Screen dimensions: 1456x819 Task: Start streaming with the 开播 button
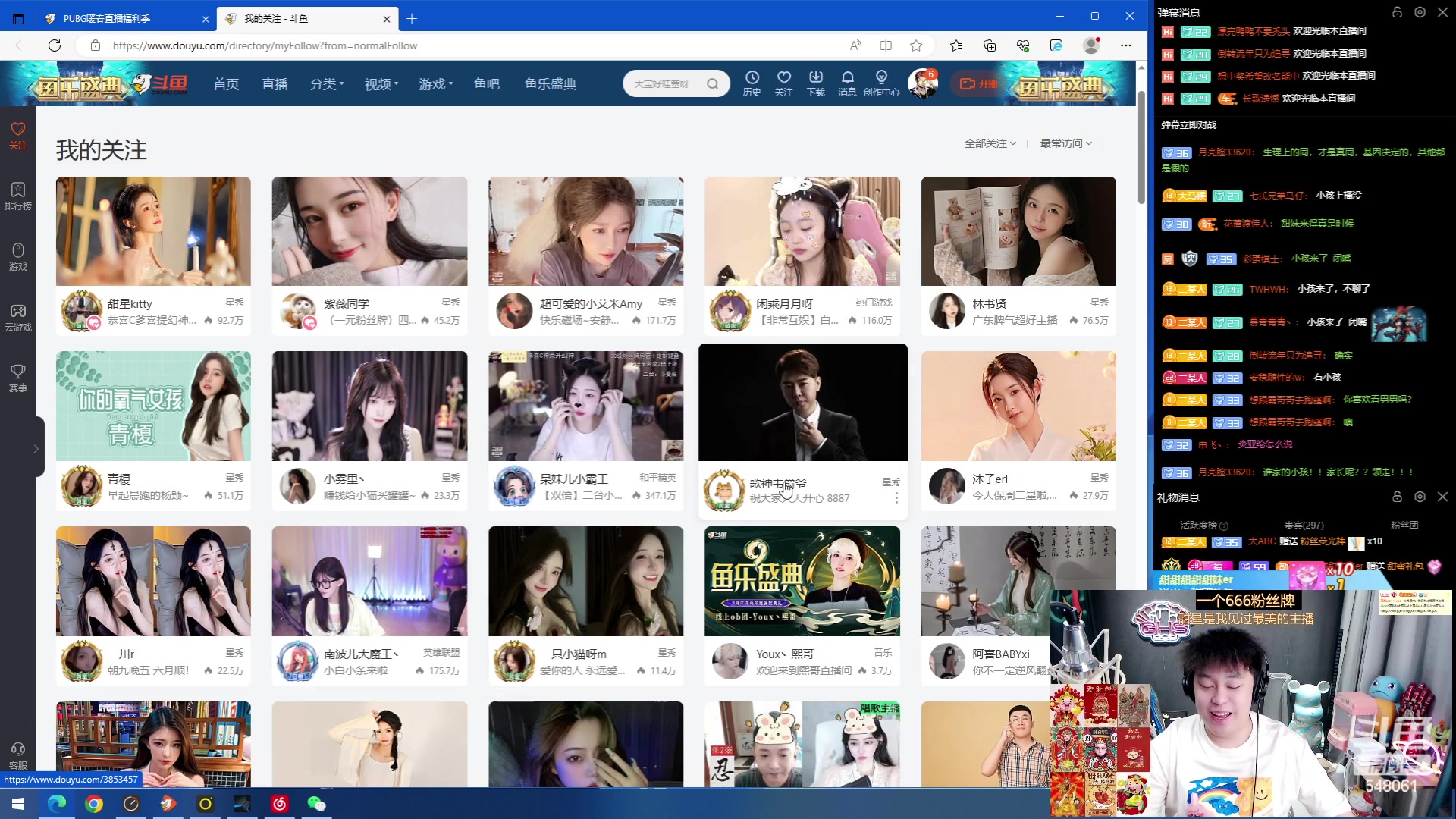tap(978, 83)
